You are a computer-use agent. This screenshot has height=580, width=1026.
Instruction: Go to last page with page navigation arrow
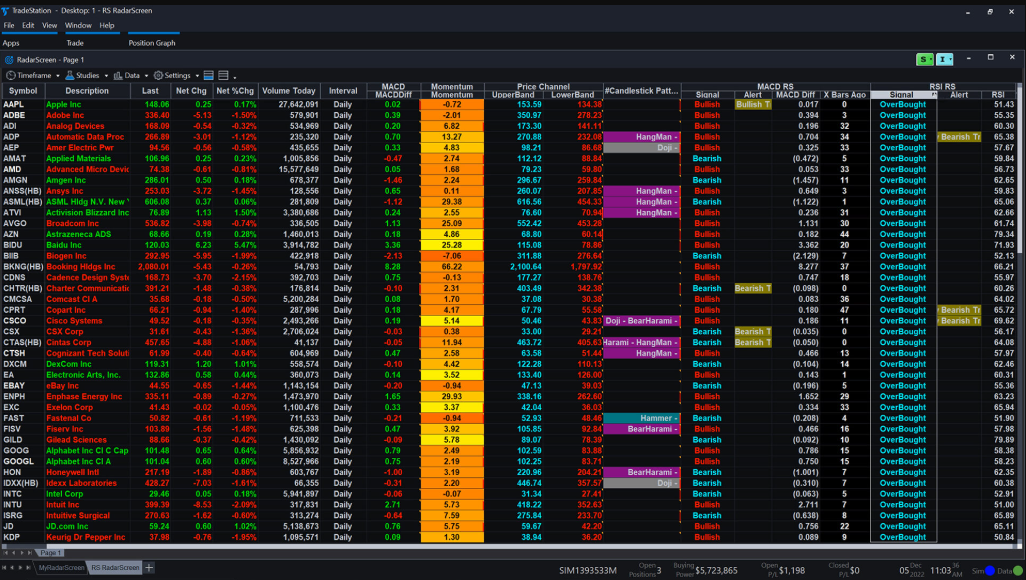[28, 553]
